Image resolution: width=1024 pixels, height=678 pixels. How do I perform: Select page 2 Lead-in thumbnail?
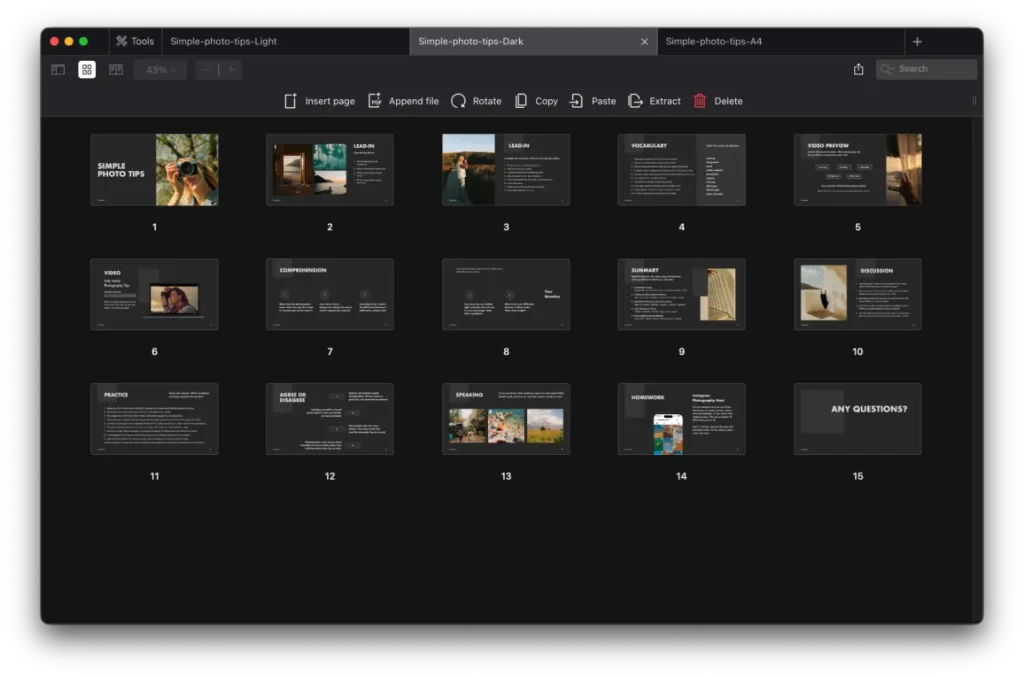[x=330, y=170]
